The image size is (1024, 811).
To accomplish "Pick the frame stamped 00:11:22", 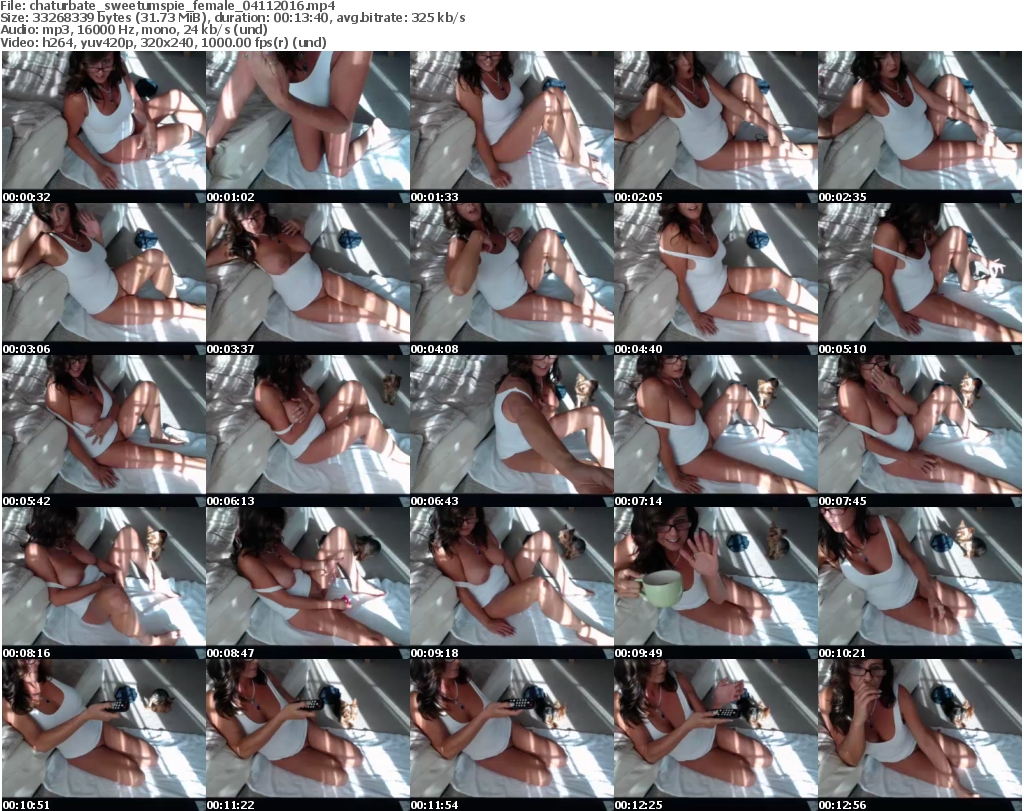I will tap(308, 735).
